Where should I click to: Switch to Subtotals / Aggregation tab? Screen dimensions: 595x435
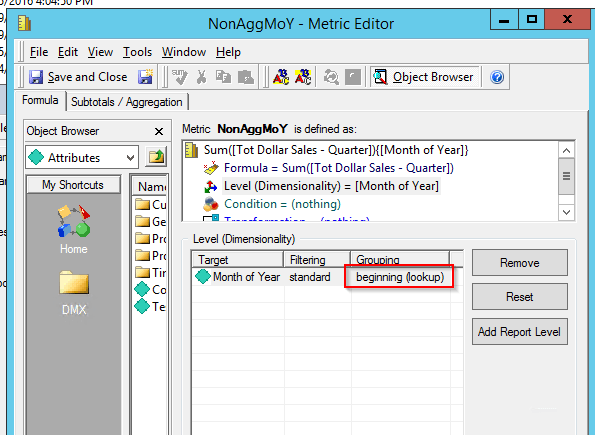(127, 102)
